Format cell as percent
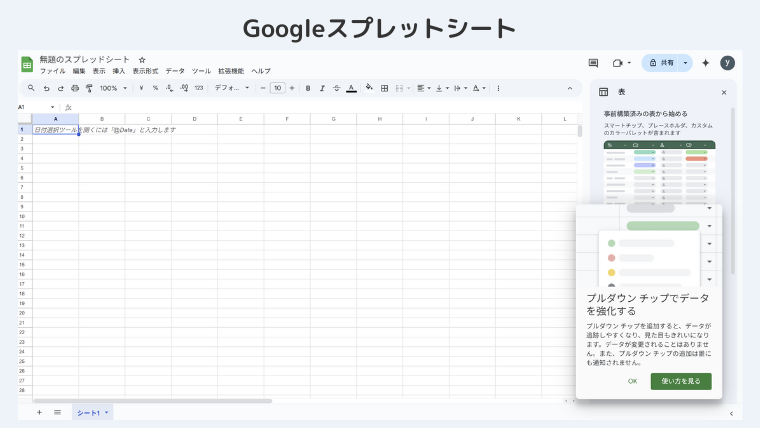 point(155,88)
